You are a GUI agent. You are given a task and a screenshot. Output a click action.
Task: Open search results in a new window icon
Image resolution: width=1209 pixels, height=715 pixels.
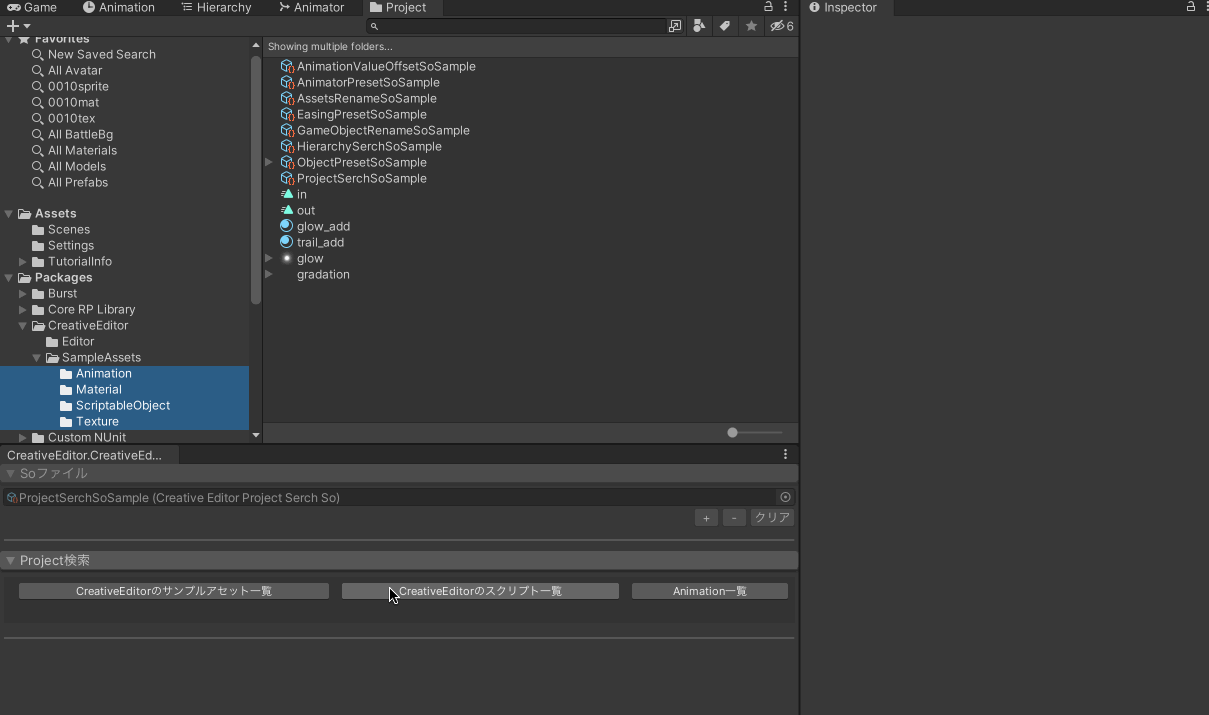click(x=675, y=26)
